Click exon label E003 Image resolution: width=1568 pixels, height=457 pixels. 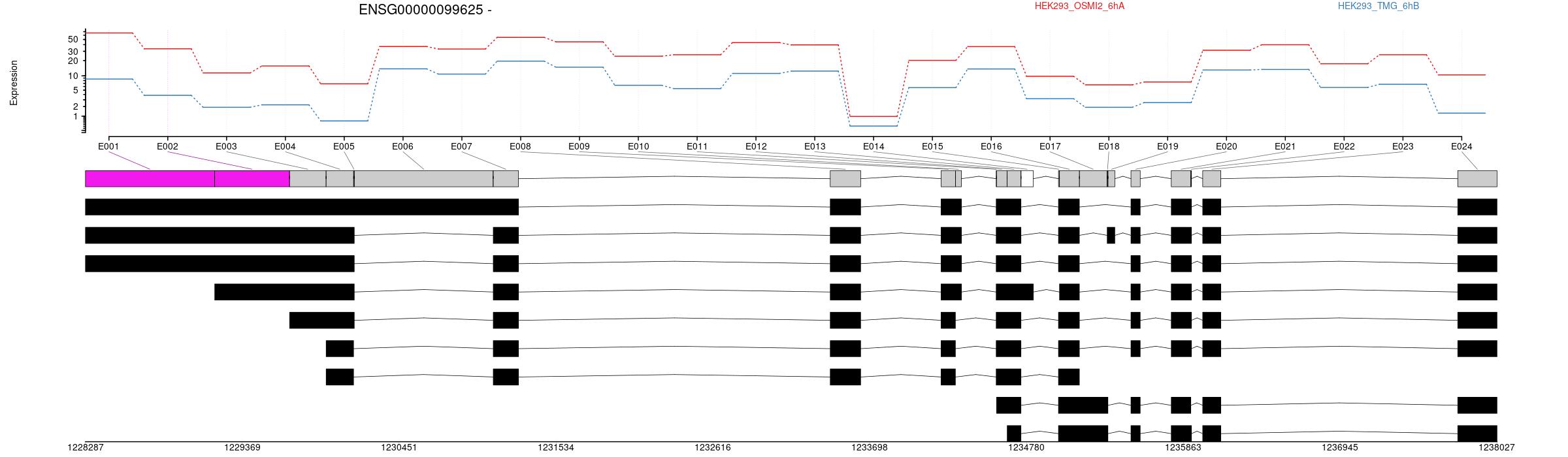[x=226, y=146]
